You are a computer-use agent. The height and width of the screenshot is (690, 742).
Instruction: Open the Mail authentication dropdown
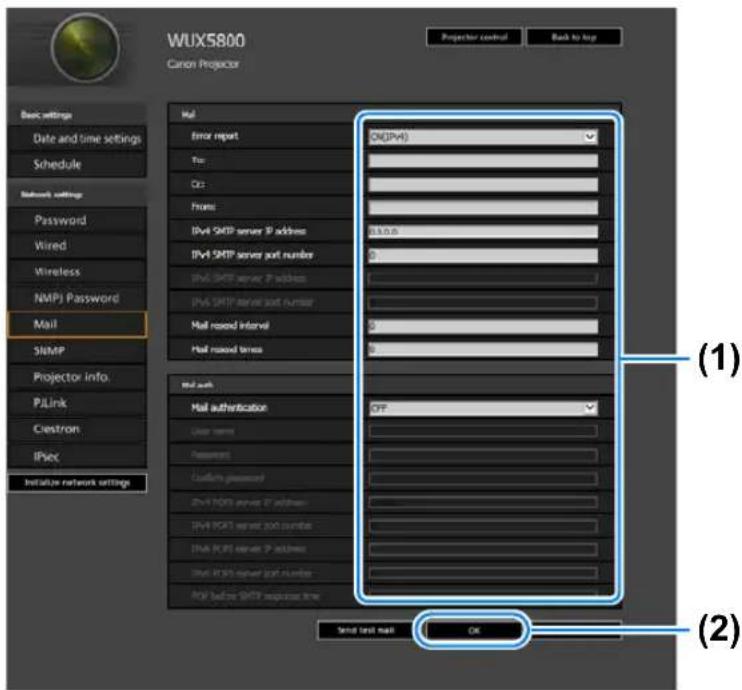click(x=483, y=408)
